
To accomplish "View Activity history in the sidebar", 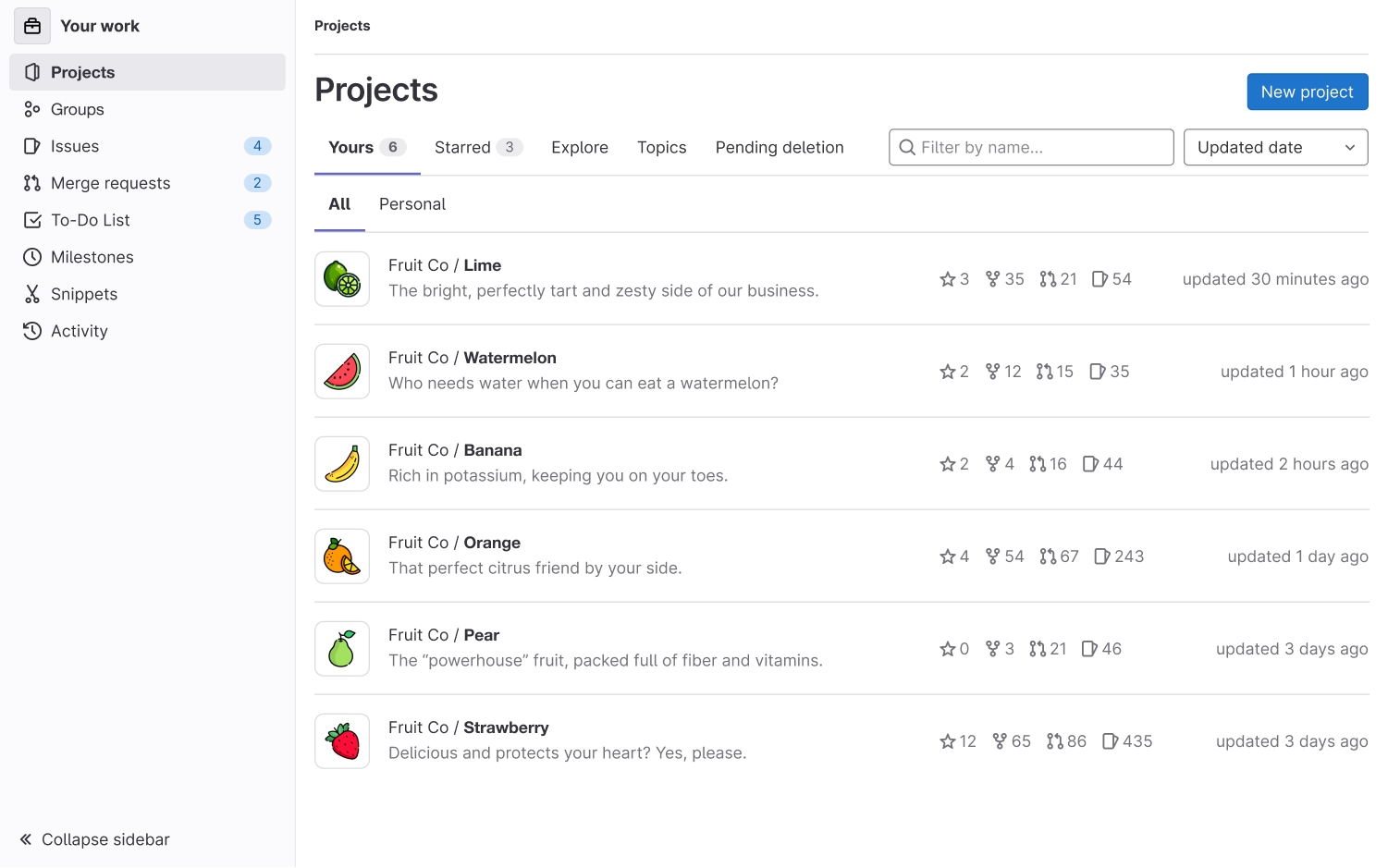I will point(79,331).
